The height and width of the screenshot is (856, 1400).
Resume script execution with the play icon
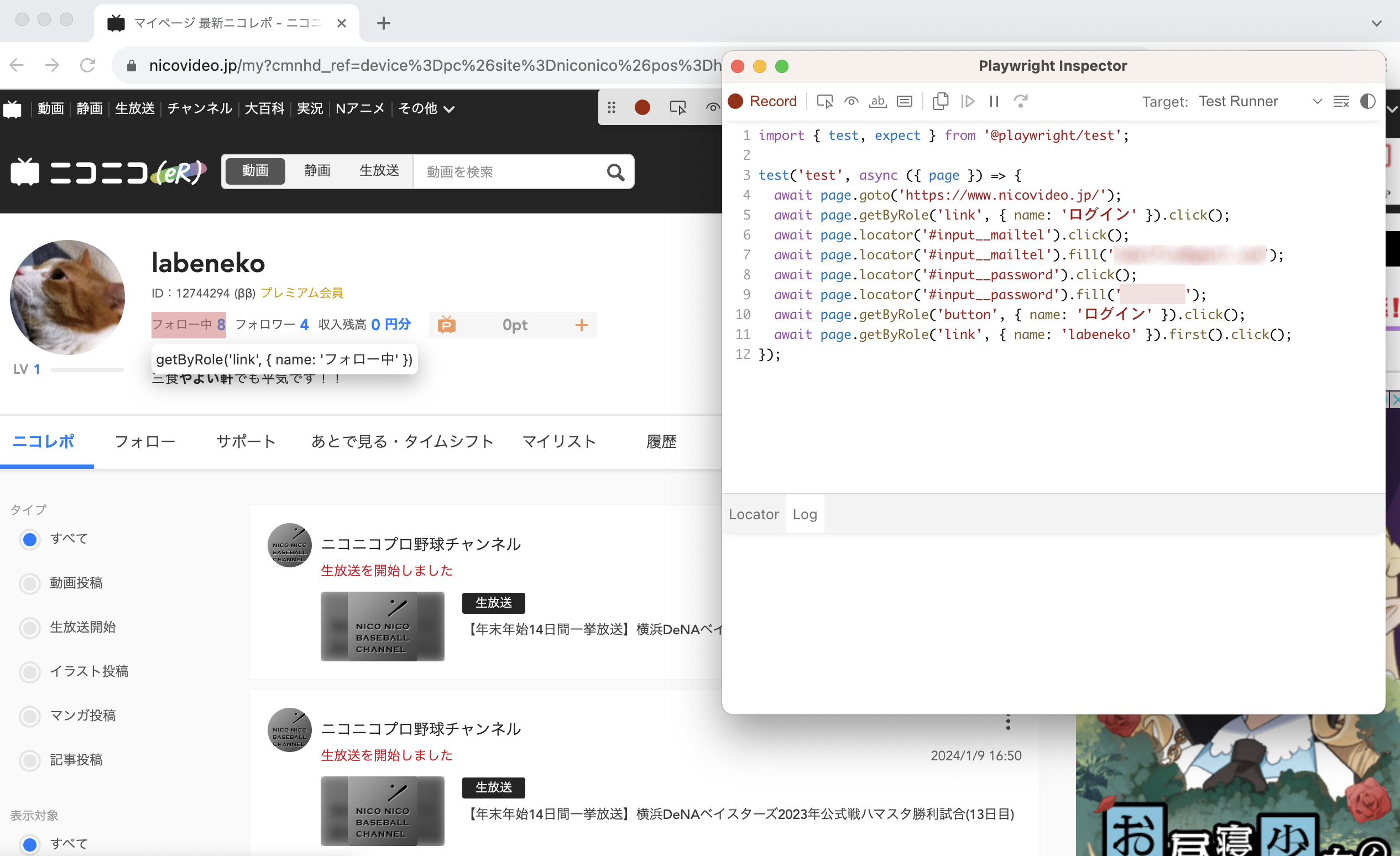(x=969, y=101)
